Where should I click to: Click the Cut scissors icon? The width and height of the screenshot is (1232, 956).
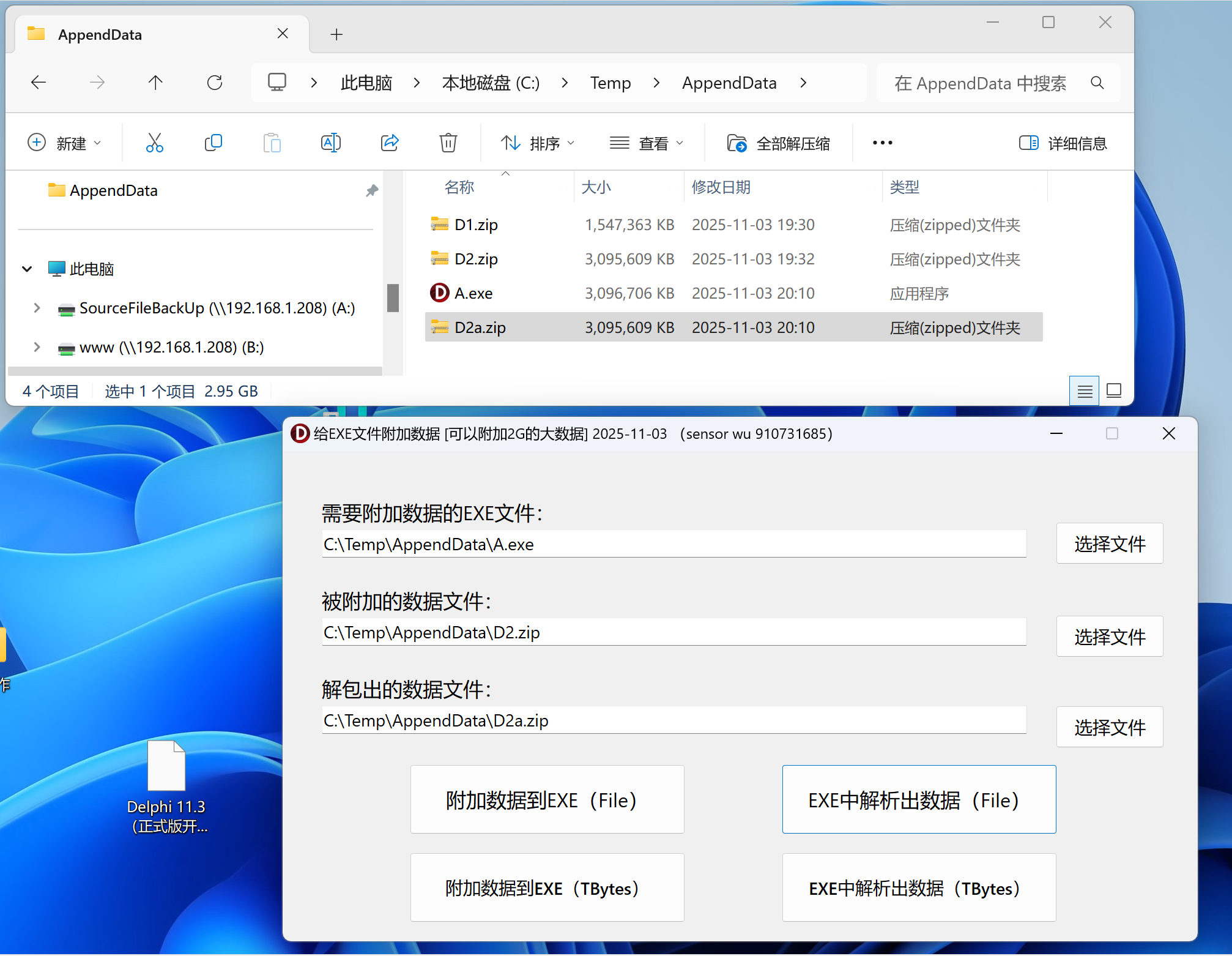tap(155, 143)
